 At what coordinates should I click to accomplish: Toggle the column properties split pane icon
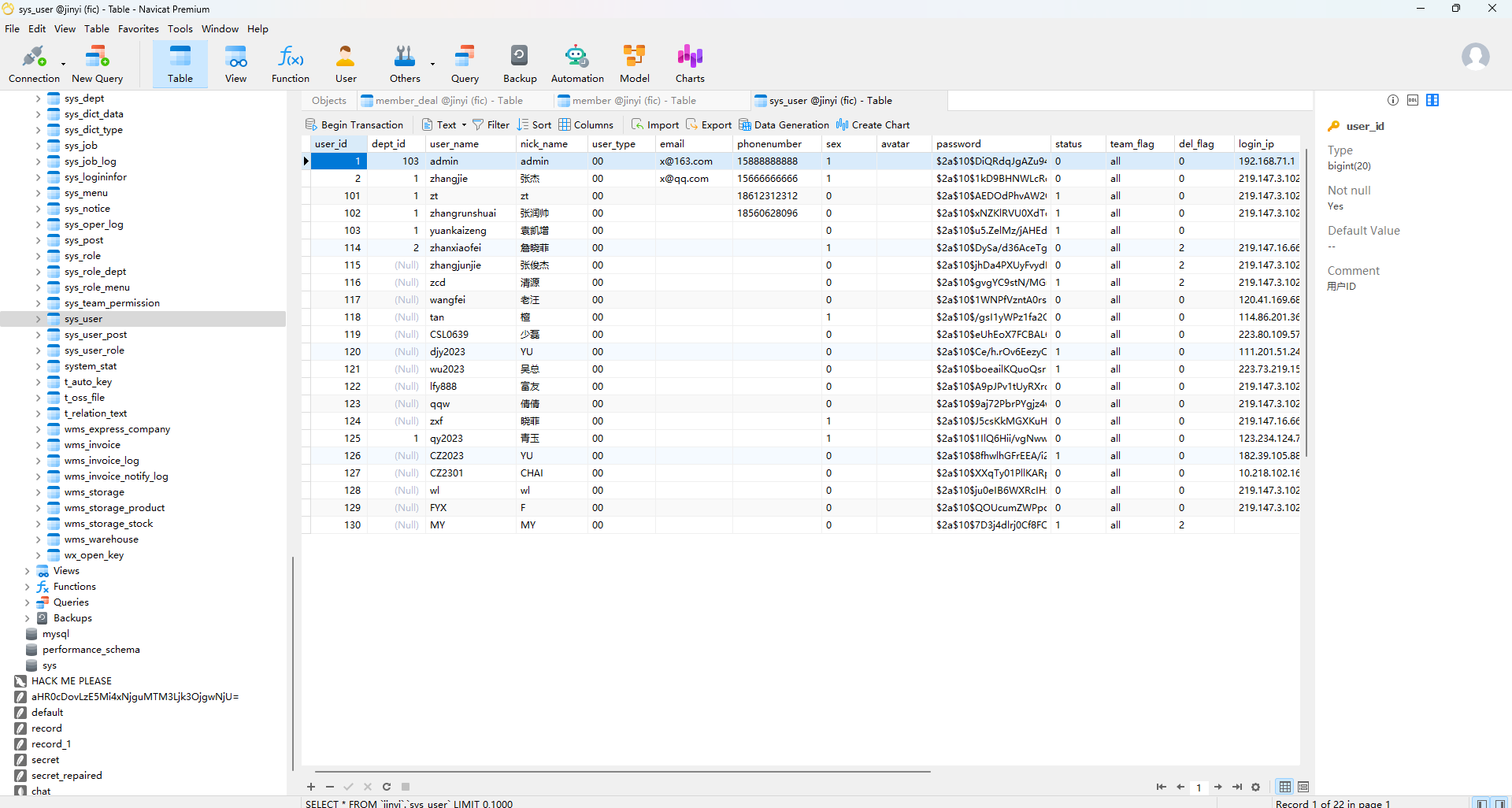(x=1432, y=100)
